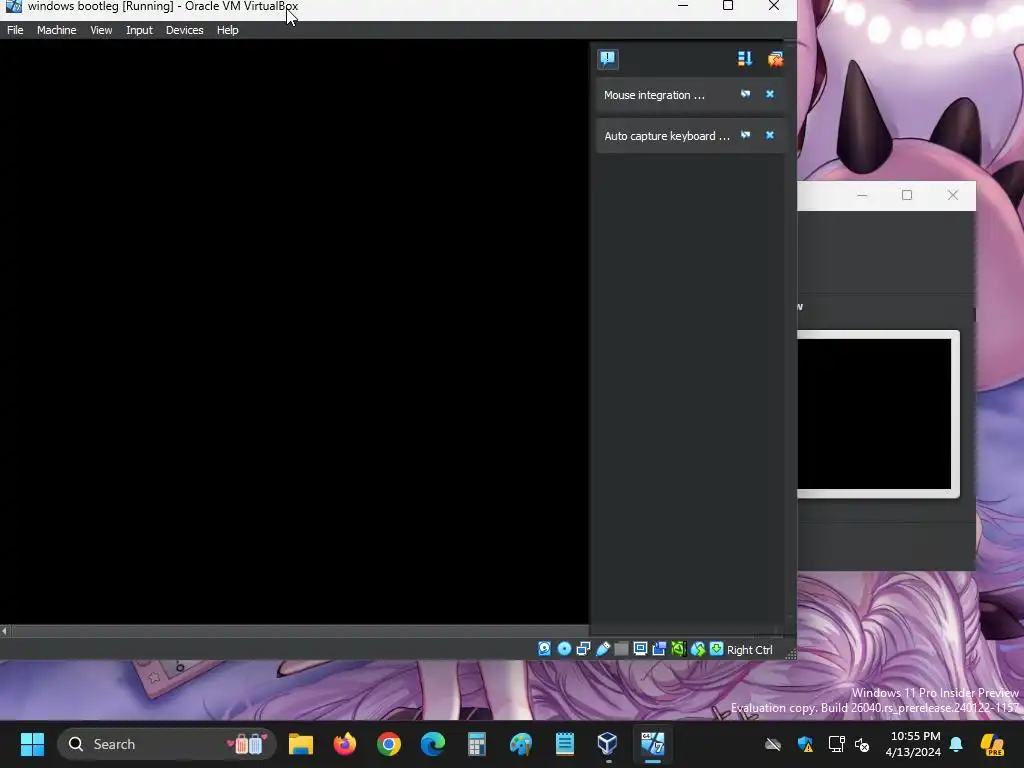
Task: Click the Right Ctrl host key label
Action: click(x=749, y=650)
